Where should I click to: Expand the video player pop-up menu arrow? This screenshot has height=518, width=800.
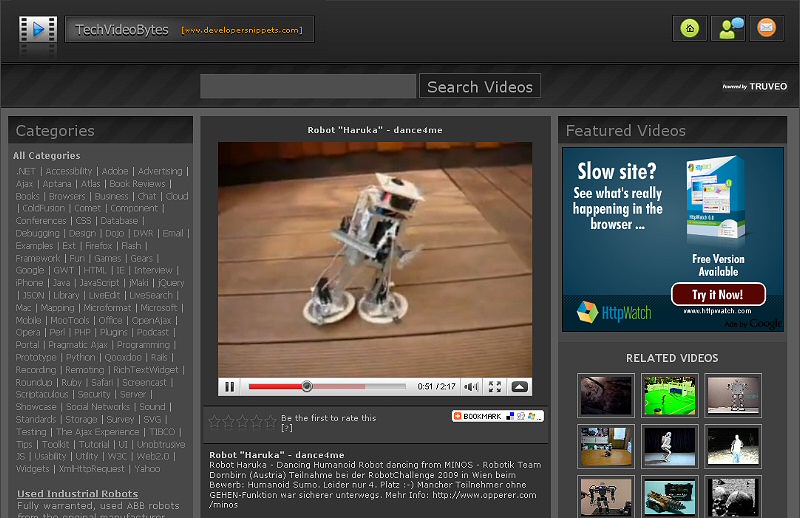point(520,386)
